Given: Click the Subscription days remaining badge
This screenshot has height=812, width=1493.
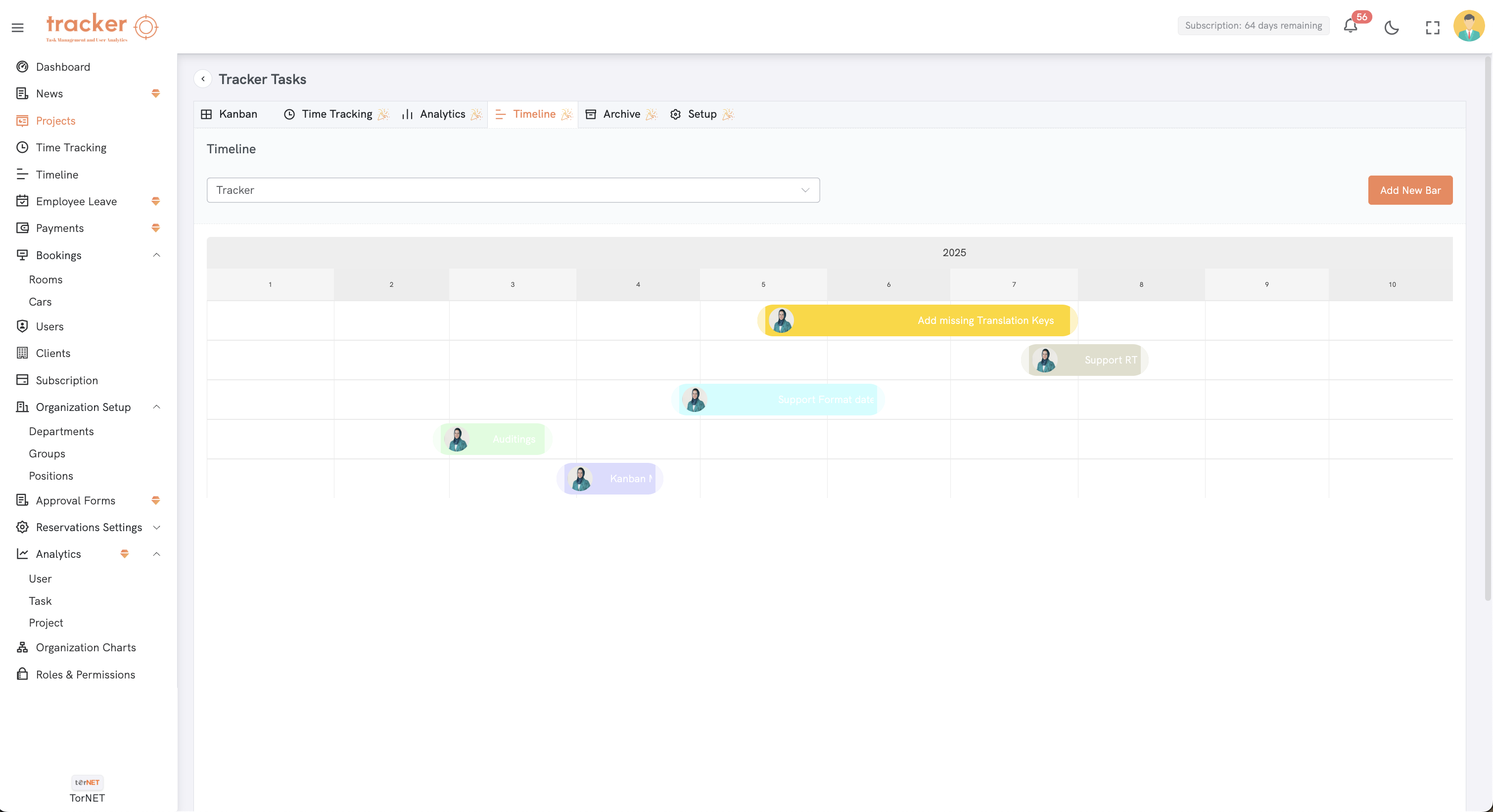Looking at the screenshot, I should pyautogui.click(x=1253, y=26).
